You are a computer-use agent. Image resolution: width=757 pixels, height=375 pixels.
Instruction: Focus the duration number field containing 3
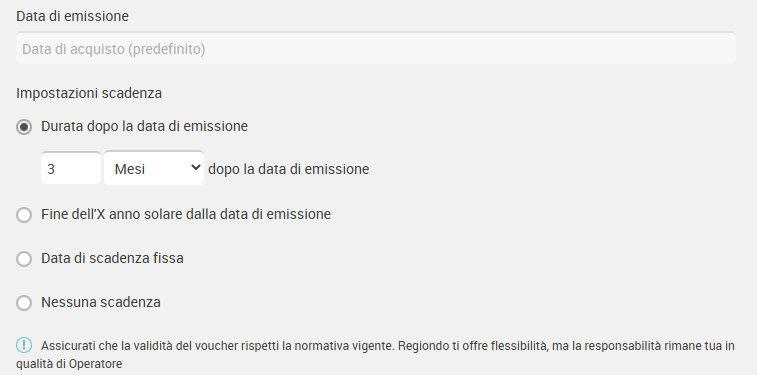pyautogui.click(x=71, y=168)
